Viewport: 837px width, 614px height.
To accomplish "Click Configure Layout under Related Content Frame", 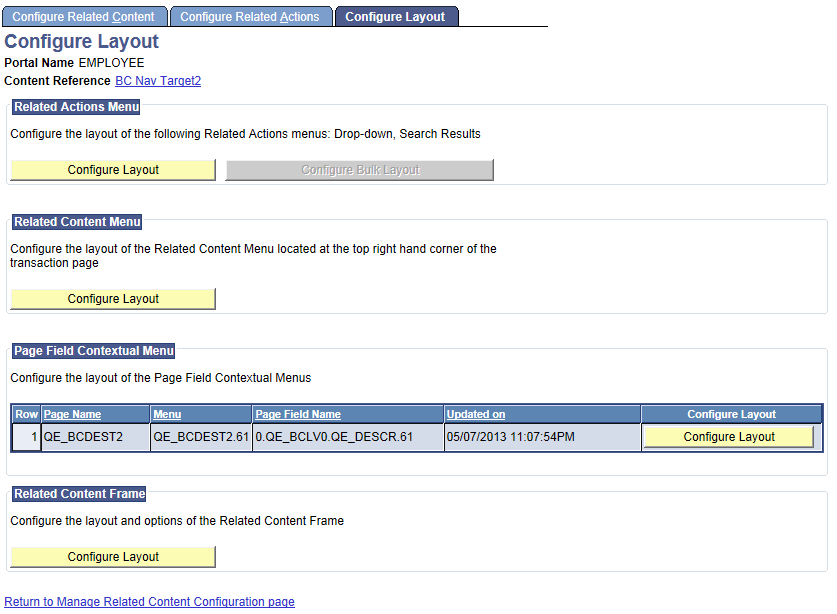I will [x=112, y=556].
